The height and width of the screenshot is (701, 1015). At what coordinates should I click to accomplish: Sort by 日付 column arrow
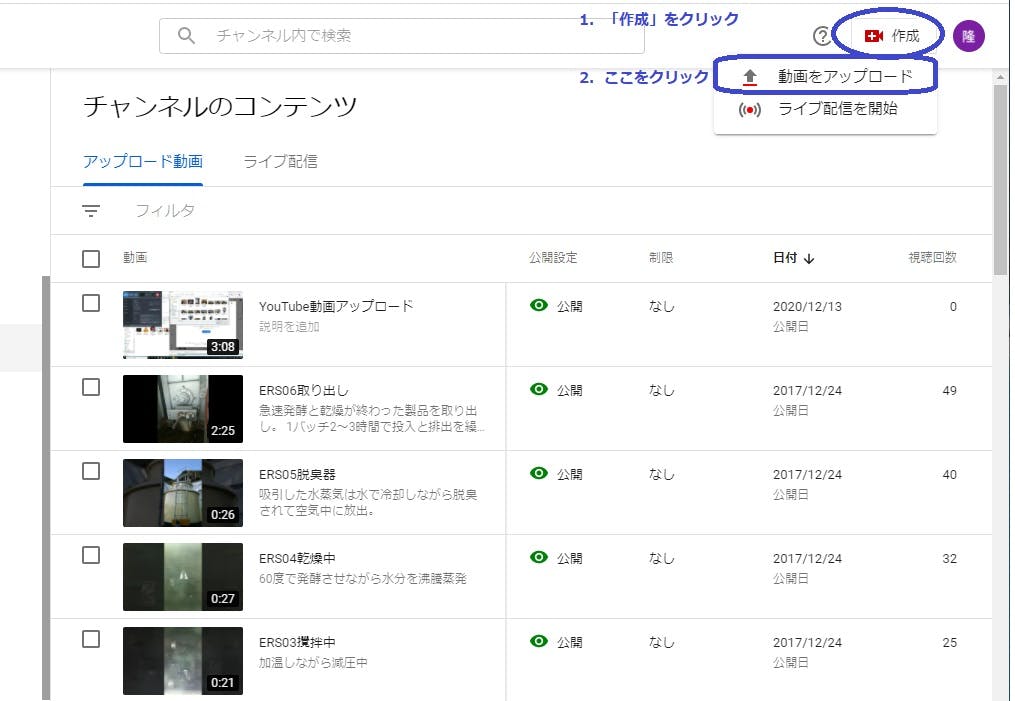tap(809, 258)
